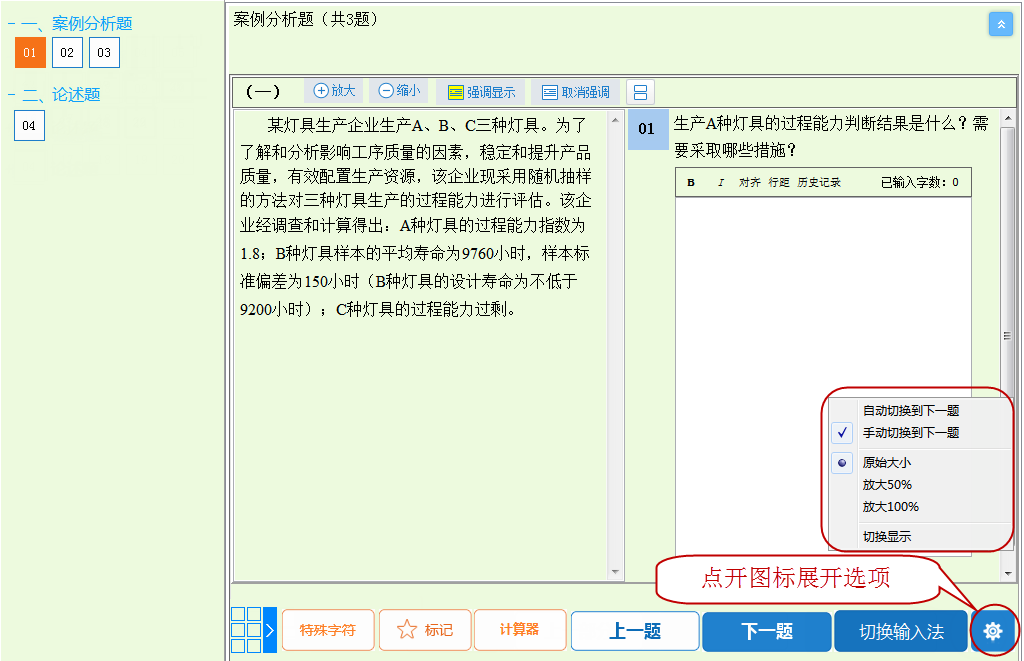Image resolution: width=1024 pixels, height=661 pixels.
Task: Open the settings gear options
Action: (993, 631)
